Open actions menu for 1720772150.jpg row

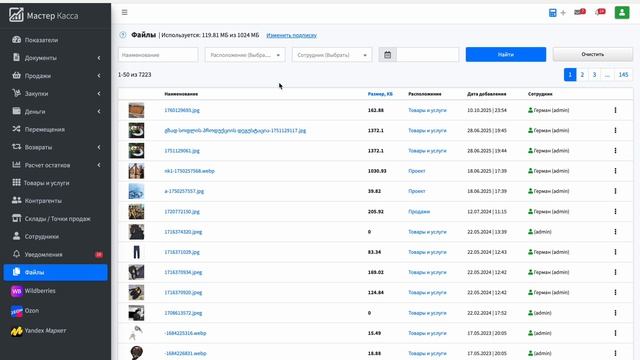(615, 211)
